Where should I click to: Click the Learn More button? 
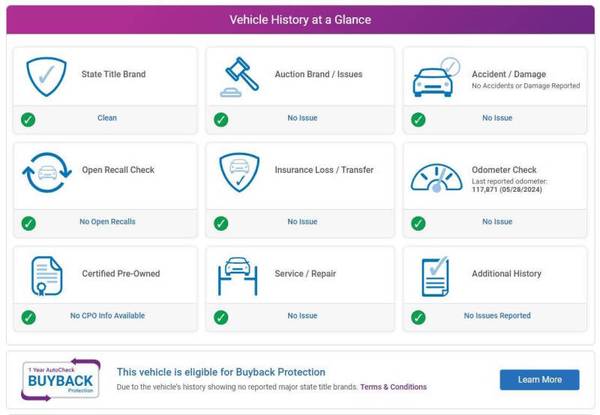540,379
